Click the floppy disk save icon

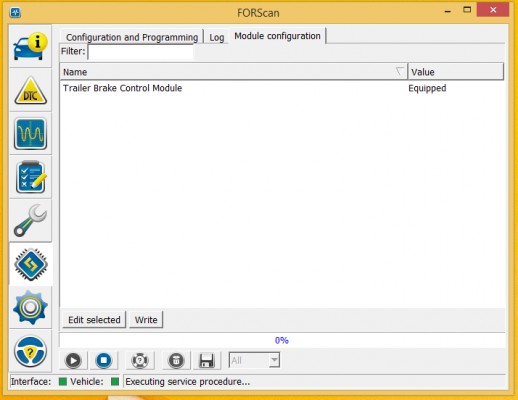tap(207, 360)
